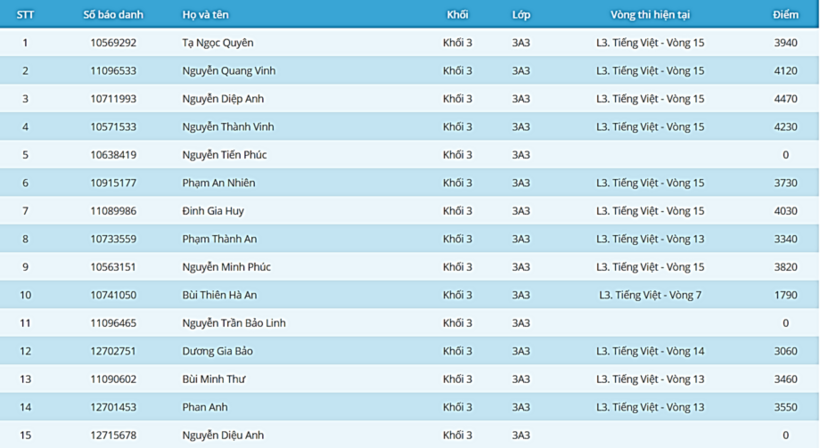The width and height of the screenshot is (820, 448).
Task: Click the name Nguyễn Trần Bảo Linh
Action: [x=234, y=323]
